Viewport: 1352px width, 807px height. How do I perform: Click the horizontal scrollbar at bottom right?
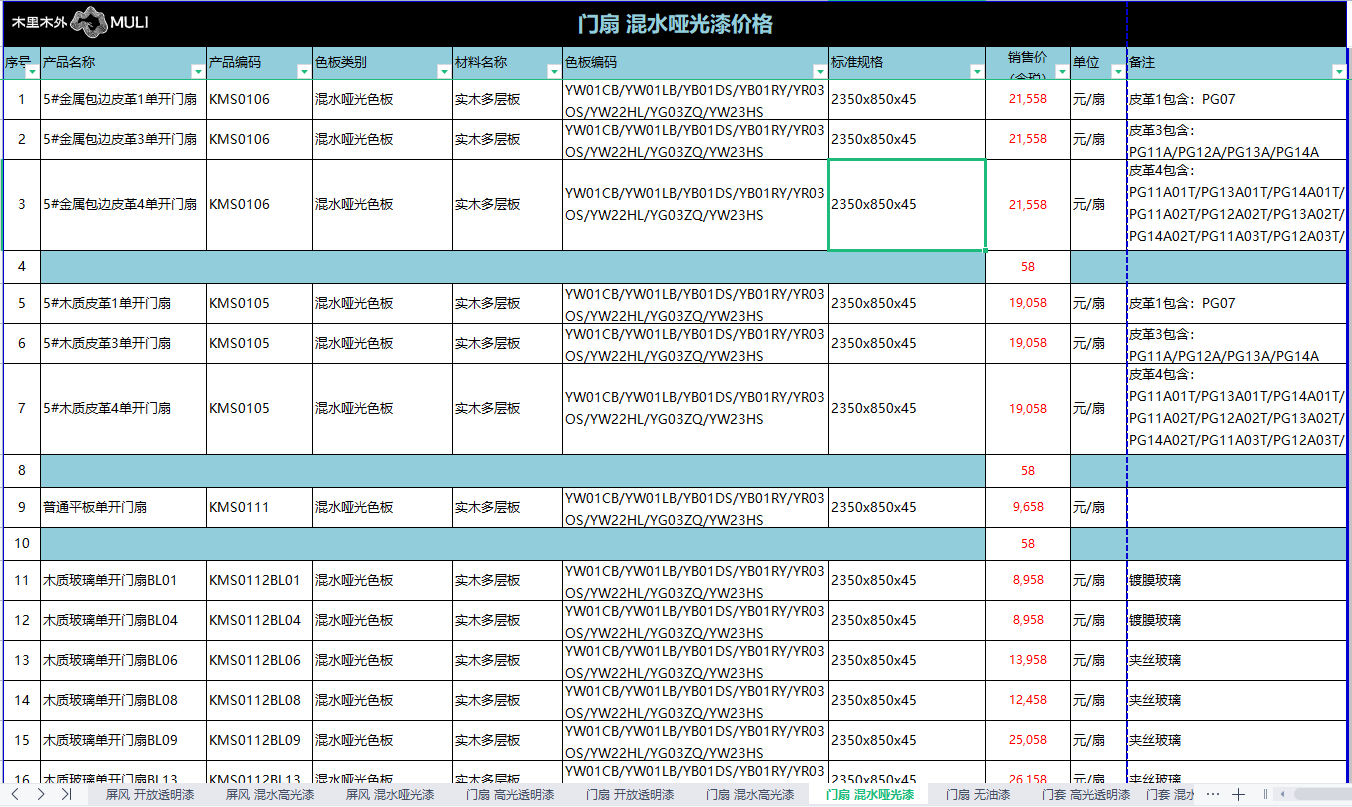point(1310,794)
